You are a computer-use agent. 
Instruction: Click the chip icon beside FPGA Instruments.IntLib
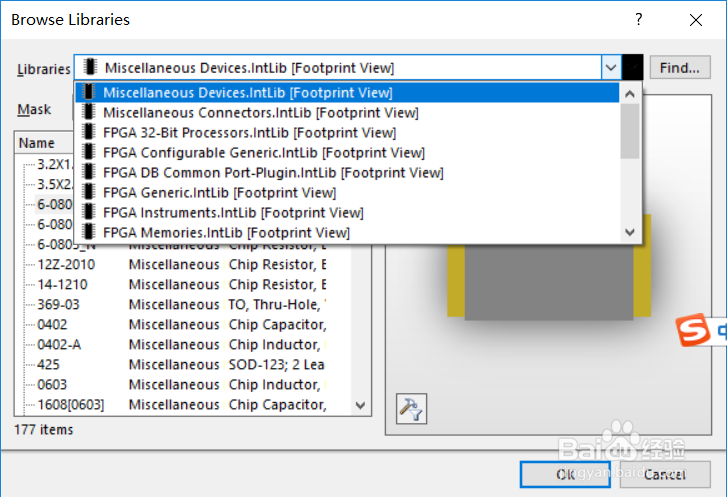(x=90, y=213)
